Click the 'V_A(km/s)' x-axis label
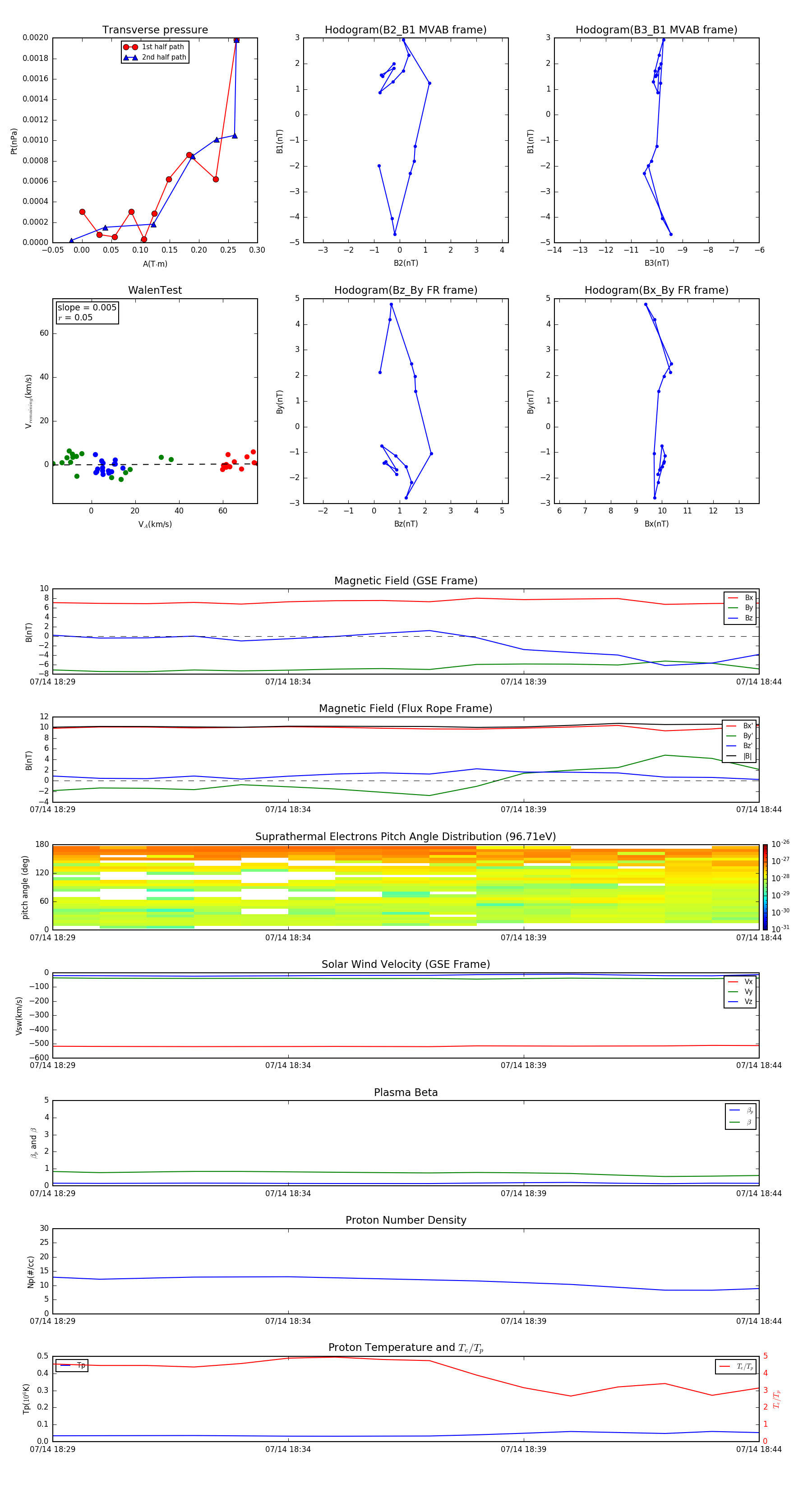The width and height of the screenshot is (812, 1489). point(155,524)
